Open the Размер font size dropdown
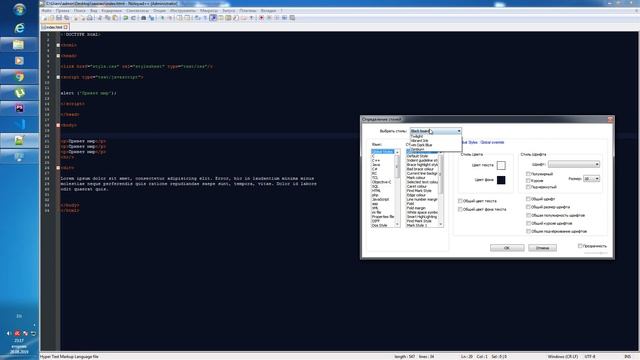This screenshot has width=640, height=360. pos(591,179)
